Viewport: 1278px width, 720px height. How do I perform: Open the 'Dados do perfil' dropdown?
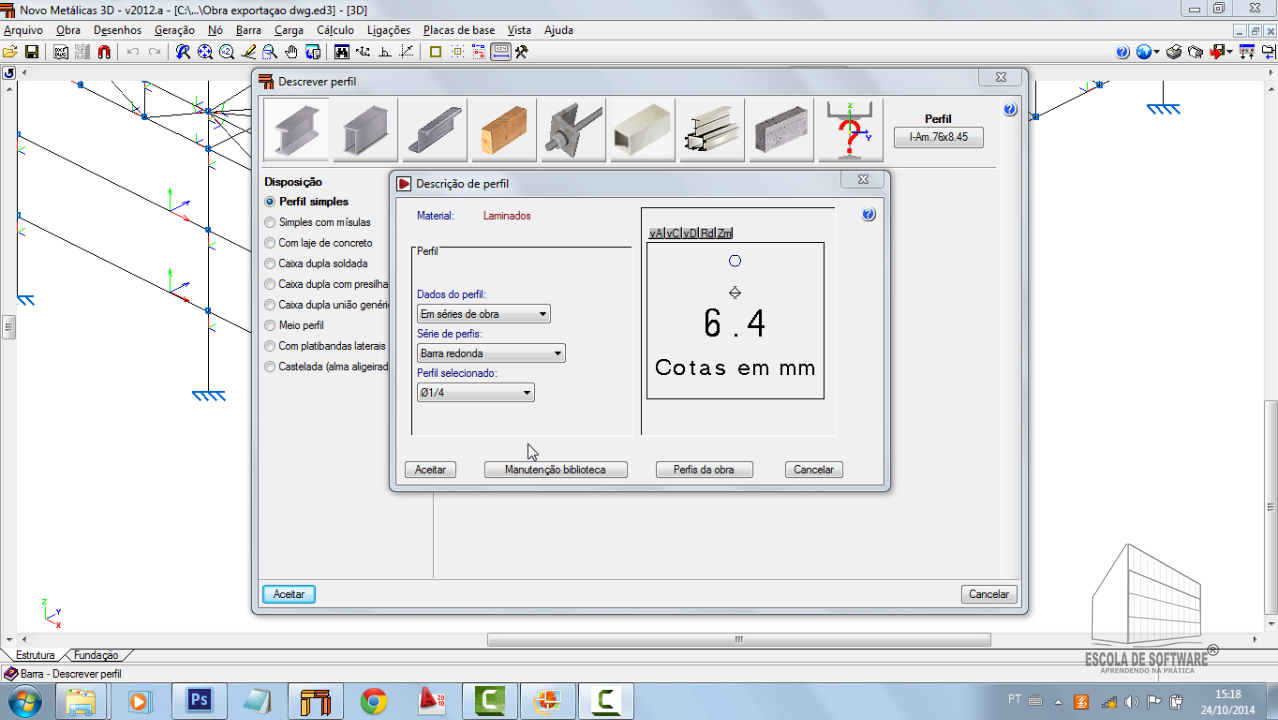[484, 314]
